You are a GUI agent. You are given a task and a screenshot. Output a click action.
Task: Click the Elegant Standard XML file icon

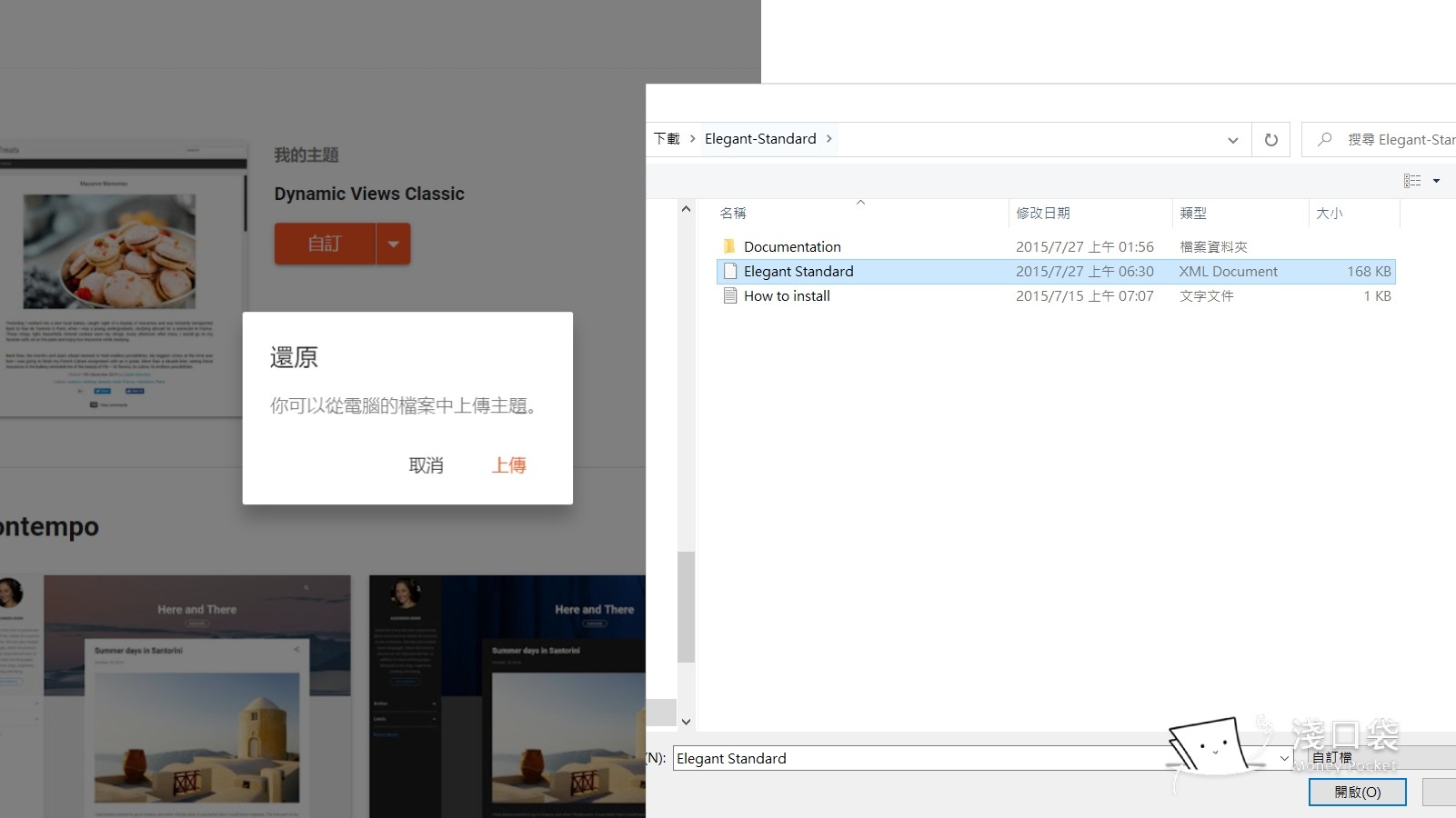[x=729, y=271]
